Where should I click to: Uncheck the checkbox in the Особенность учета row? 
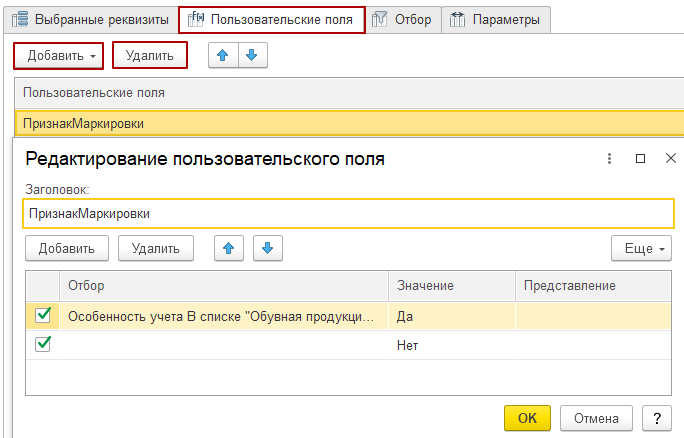pos(43,315)
